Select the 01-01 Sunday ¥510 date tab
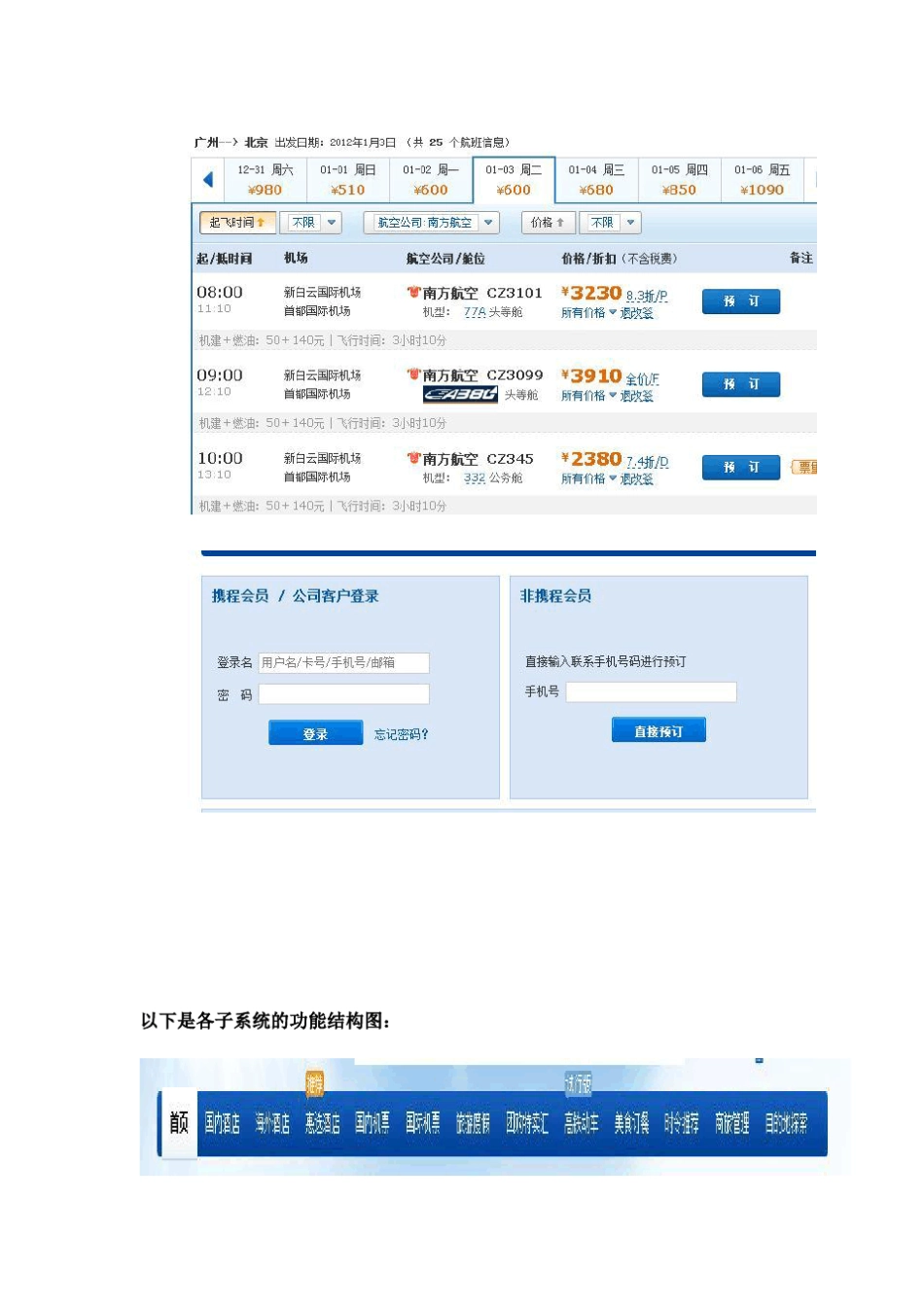This screenshot has height=1307, width=924. coord(348,180)
